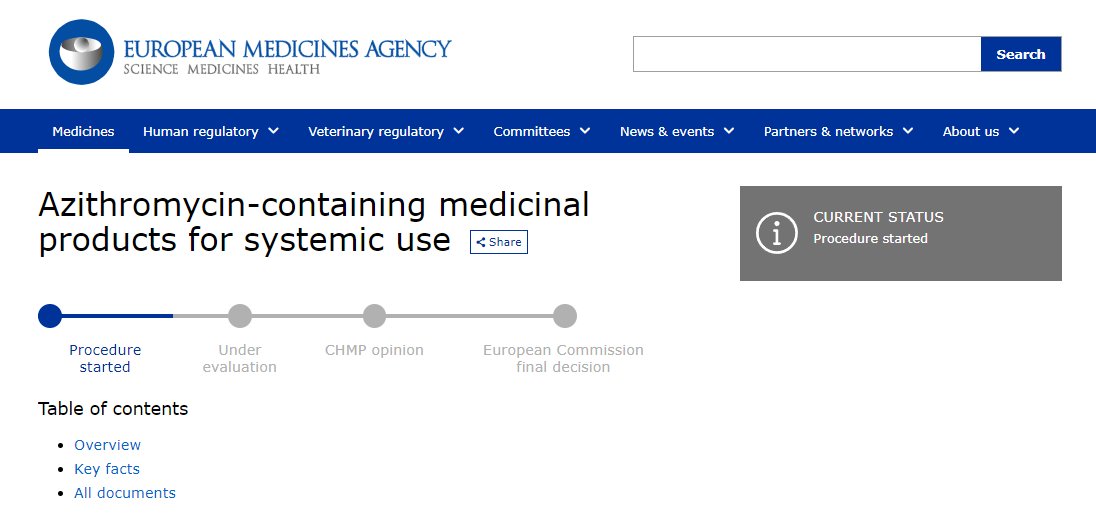Select the Procedure started timeline step circle
This screenshot has width=1096, height=529.
coord(50,316)
